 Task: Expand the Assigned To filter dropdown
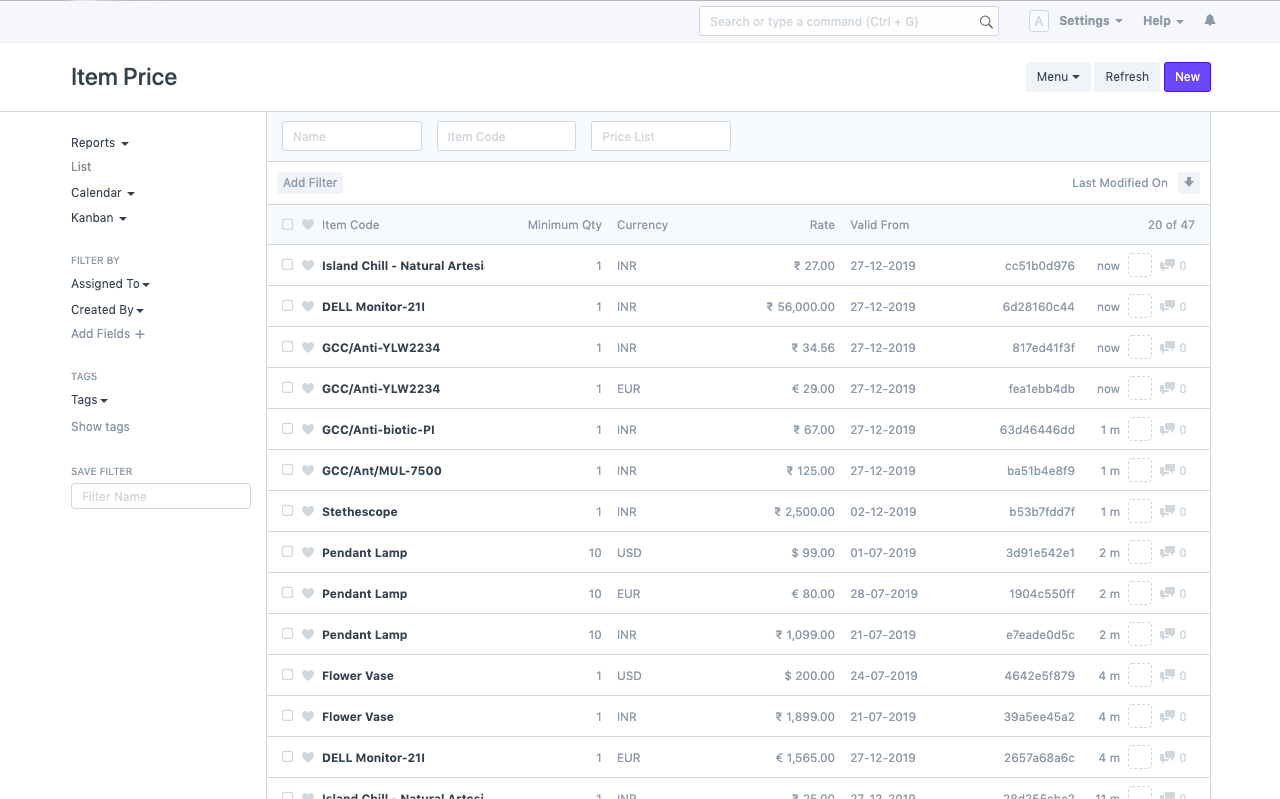(110, 284)
